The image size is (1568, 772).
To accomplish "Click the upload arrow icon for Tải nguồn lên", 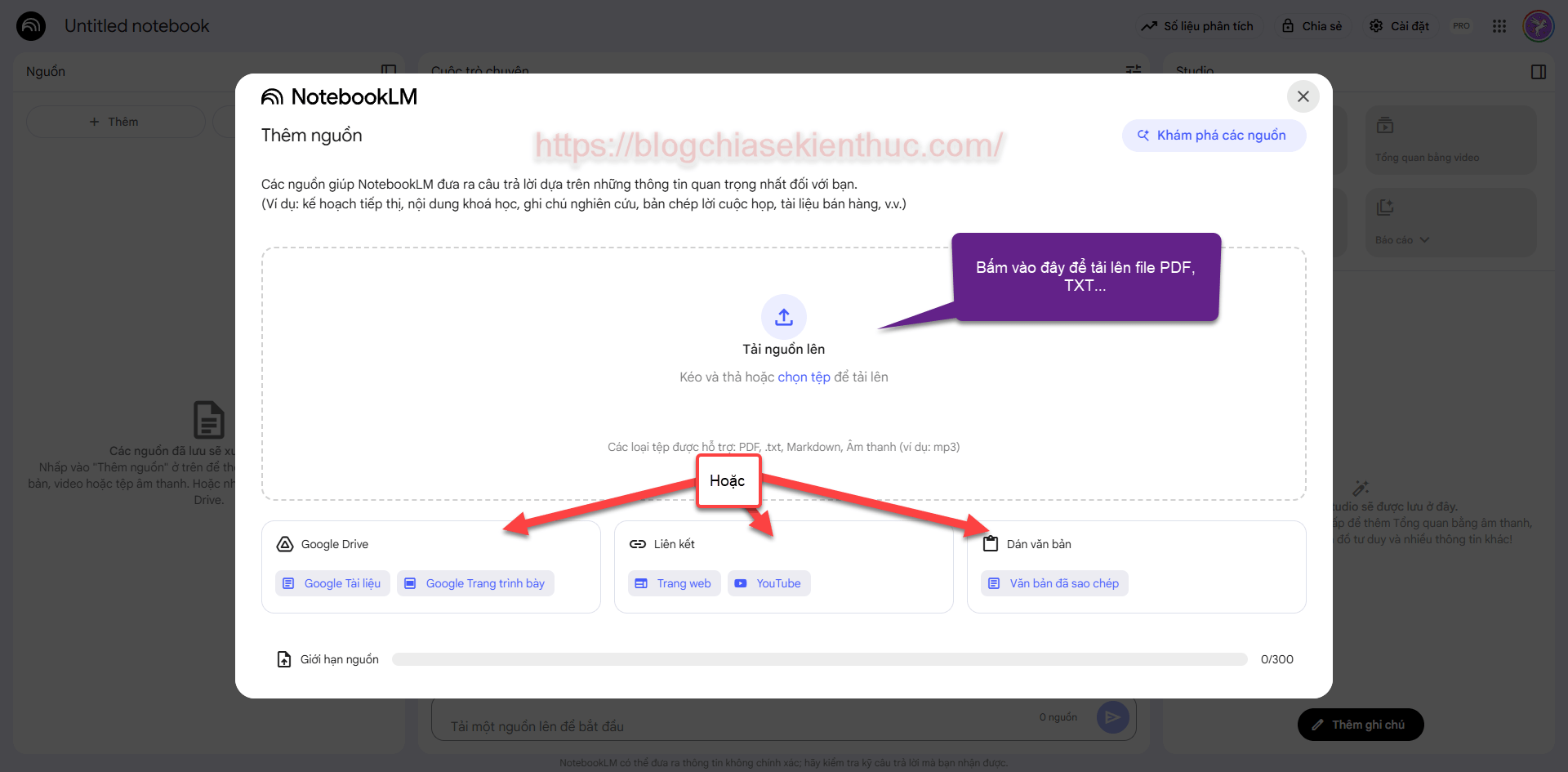I will [x=784, y=317].
